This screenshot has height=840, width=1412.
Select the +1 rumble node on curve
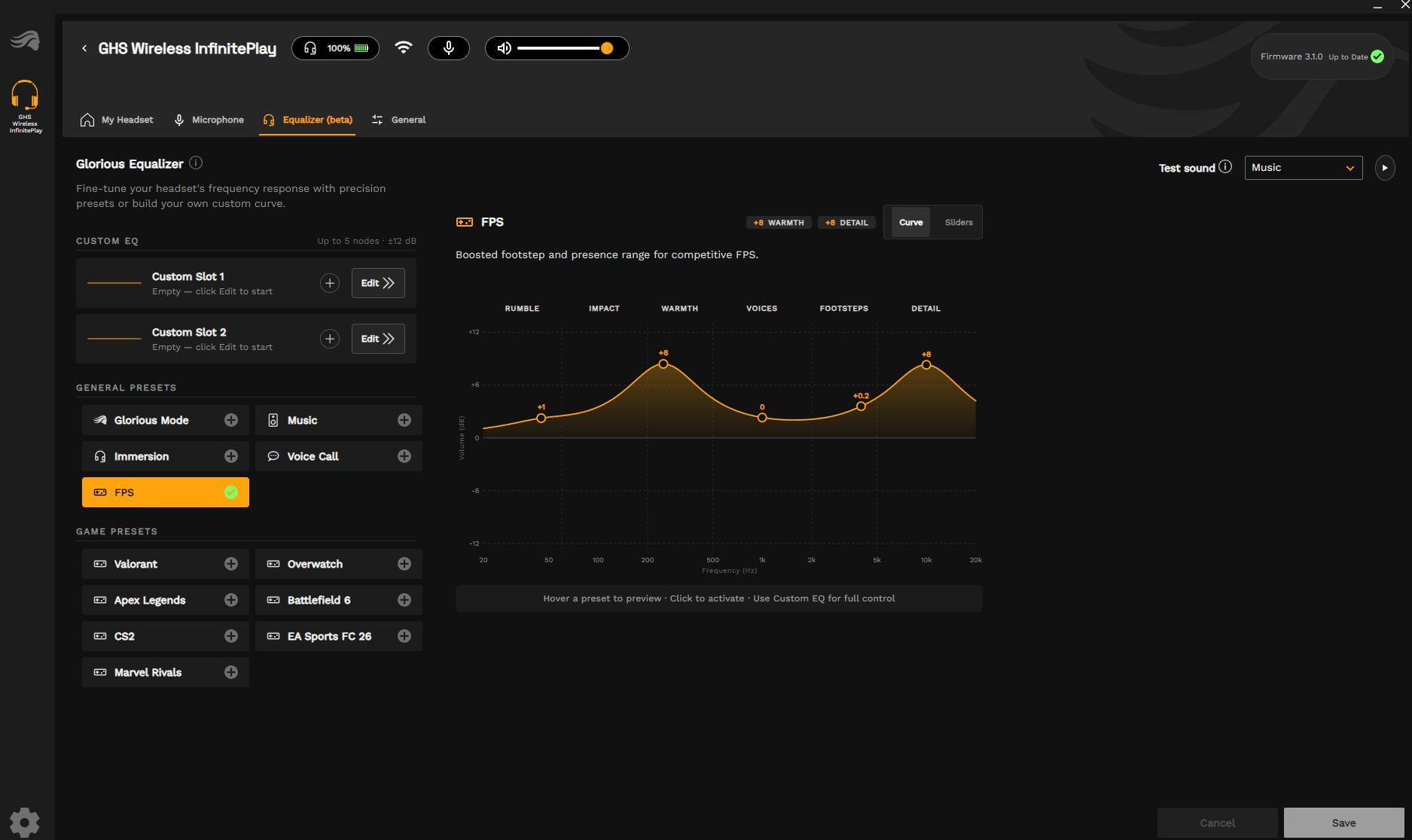[541, 418]
